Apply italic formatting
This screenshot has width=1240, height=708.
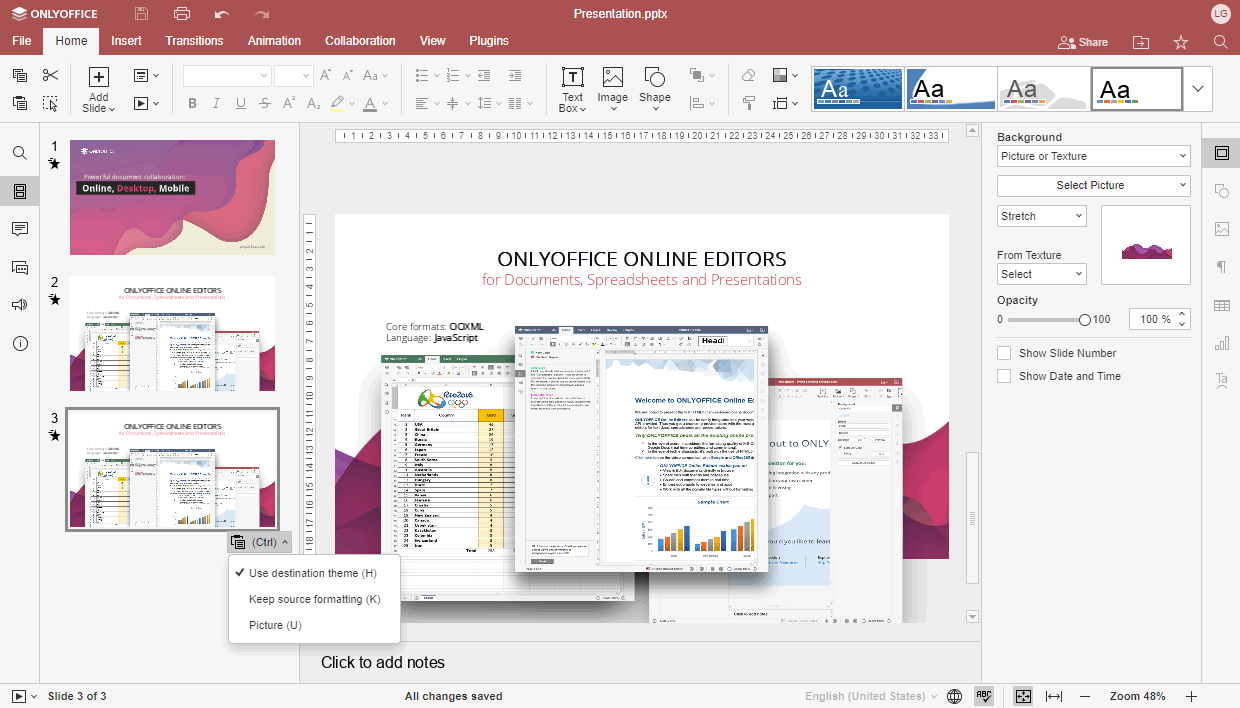coord(215,103)
